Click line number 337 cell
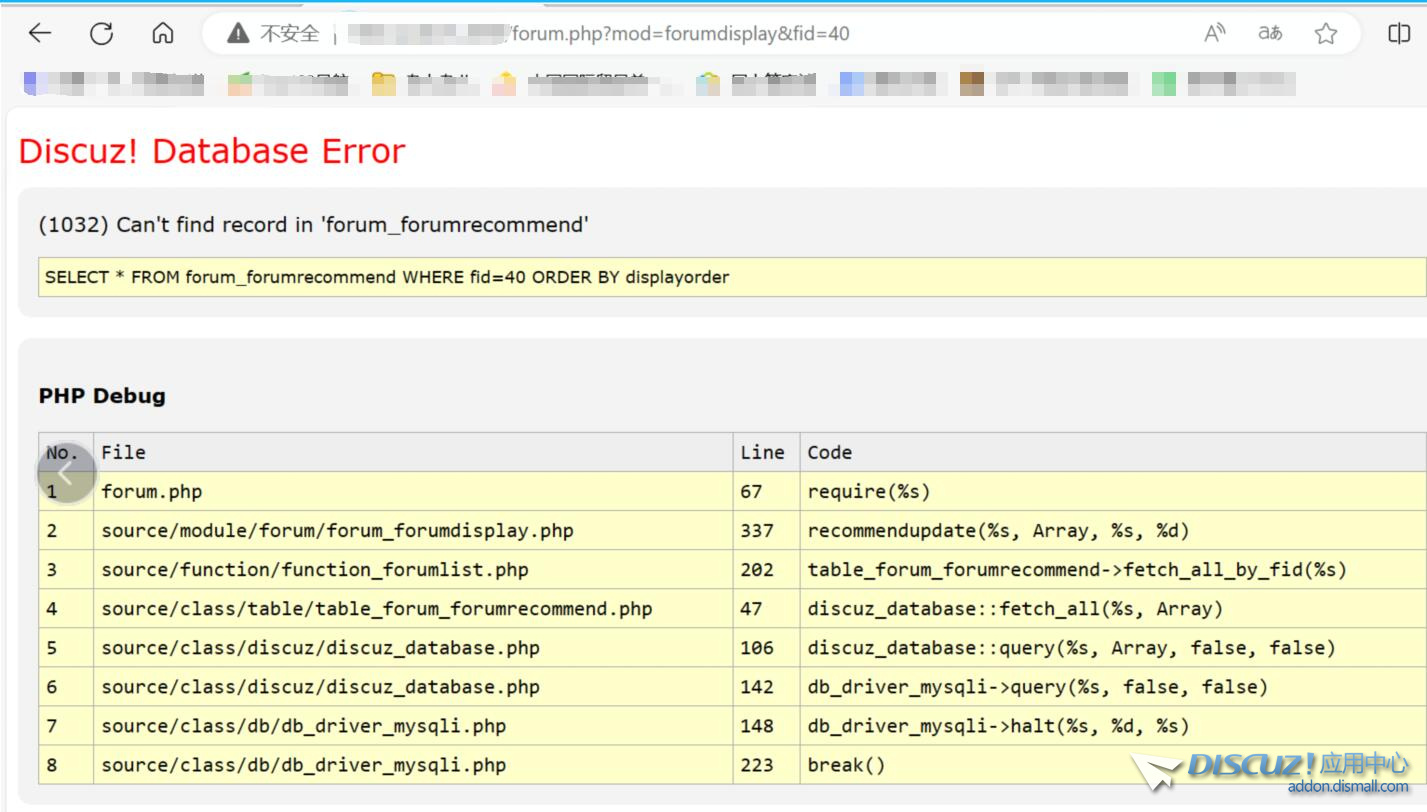 766,530
